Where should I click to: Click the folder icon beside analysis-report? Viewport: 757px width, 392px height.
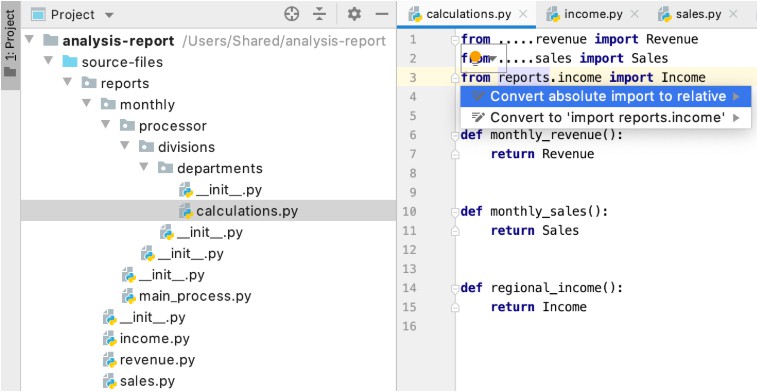pyautogui.click(x=50, y=41)
